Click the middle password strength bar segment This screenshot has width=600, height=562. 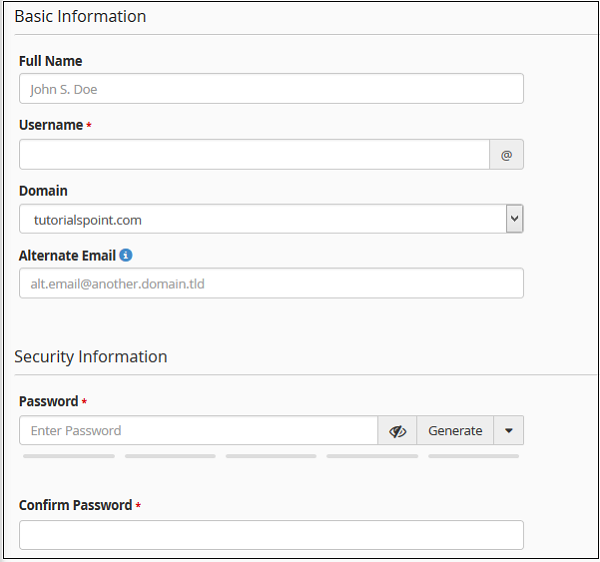[x=271, y=456]
